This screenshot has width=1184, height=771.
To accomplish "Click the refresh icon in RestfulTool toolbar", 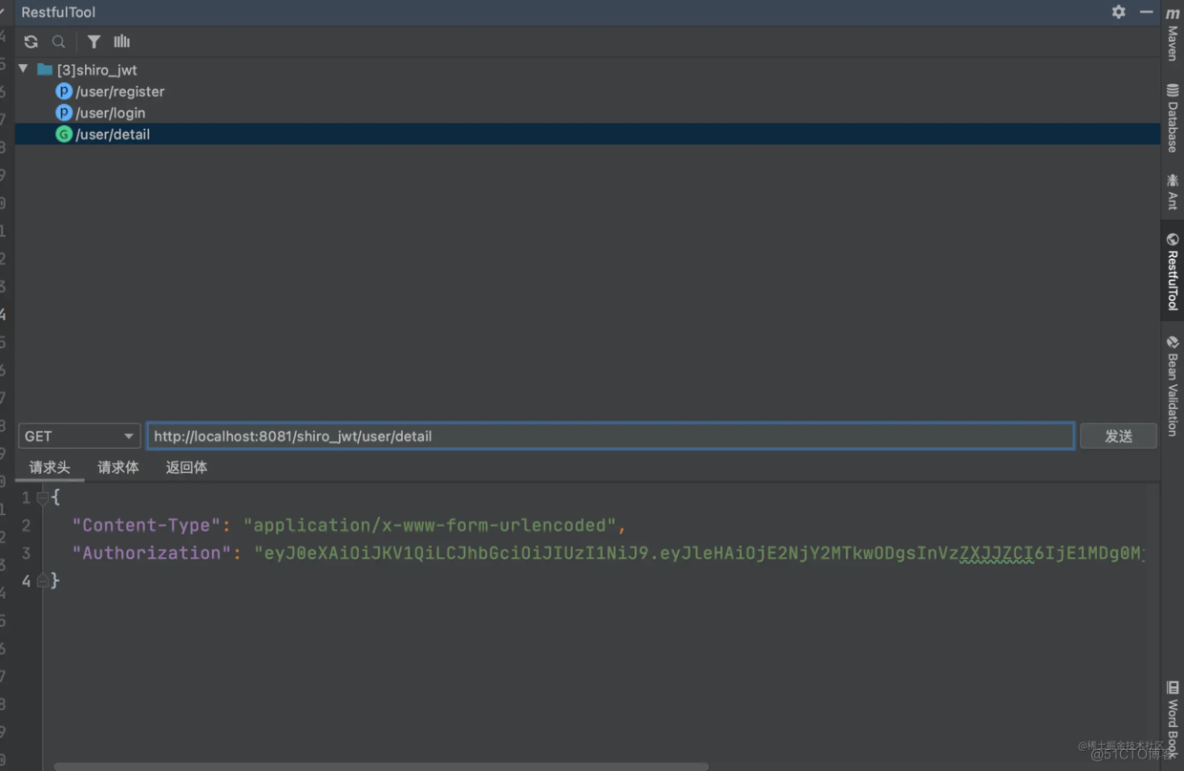I will click(31, 42).
